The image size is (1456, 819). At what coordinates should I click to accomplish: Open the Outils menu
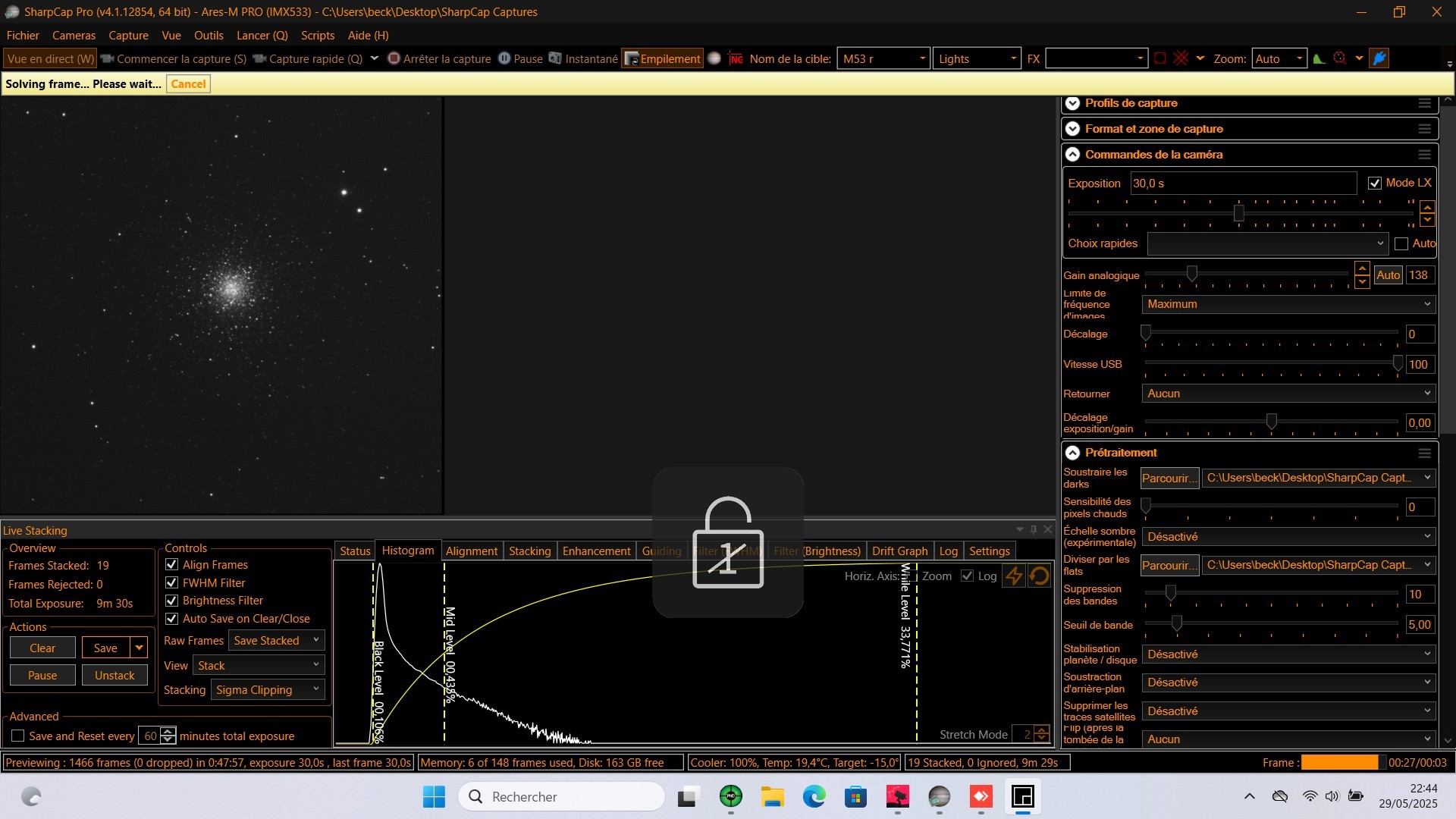[209, 35]
